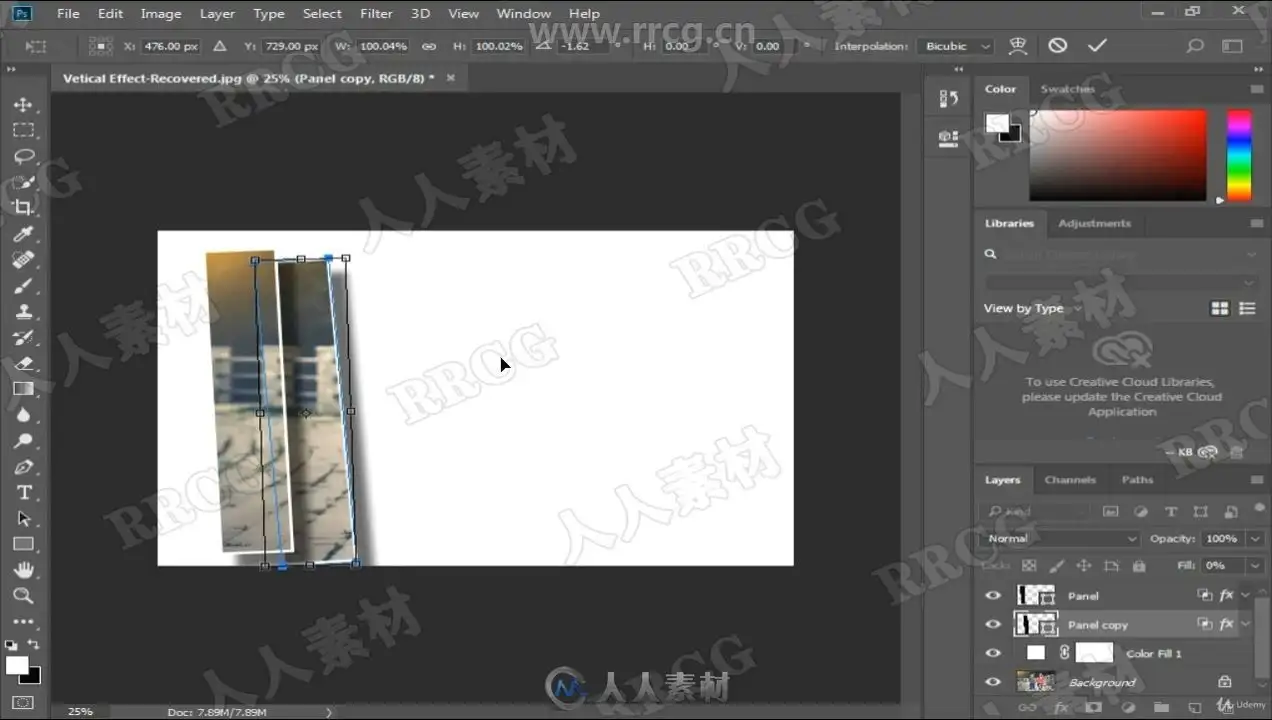Switch to the Swatches tab
Screen dimensions: 1272x720
(x=1067, y=89)
